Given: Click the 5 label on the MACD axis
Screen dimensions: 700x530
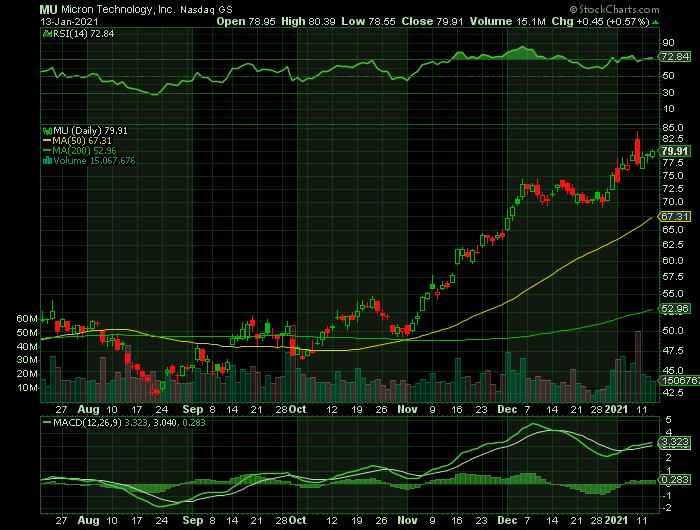Looking at the screenshot, I should coord(668,420).
